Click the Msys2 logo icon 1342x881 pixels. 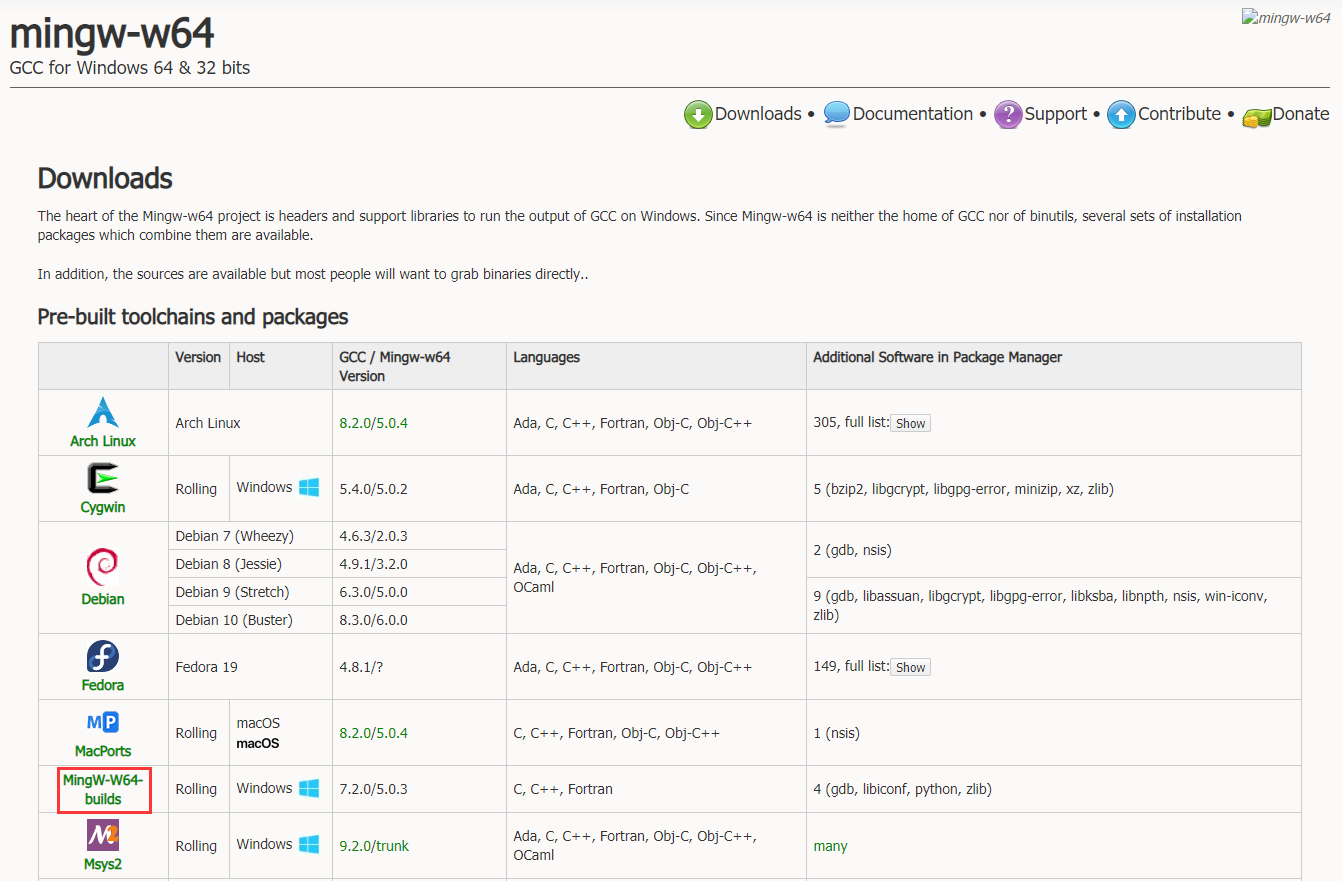[103, 835]
